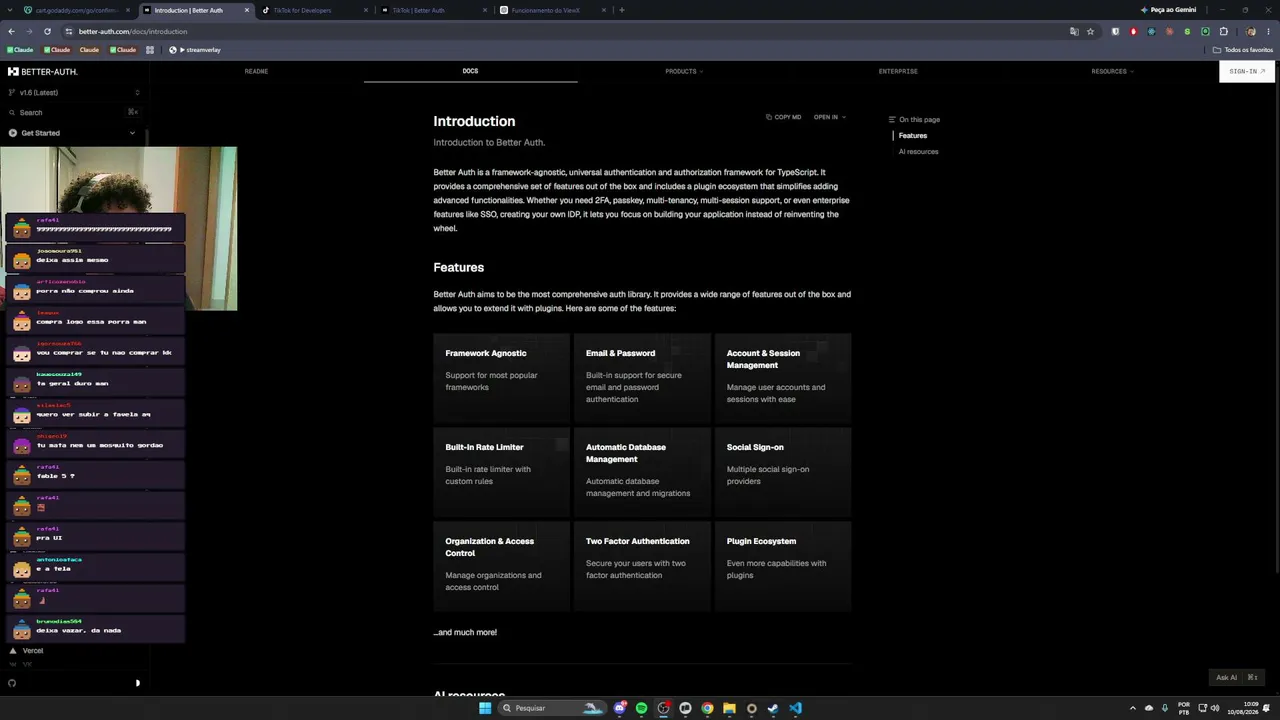The height and width of the screenshot is (720, 1280).
Task: Click the site info icon in address bar
Action: click(x=68, y=31)
